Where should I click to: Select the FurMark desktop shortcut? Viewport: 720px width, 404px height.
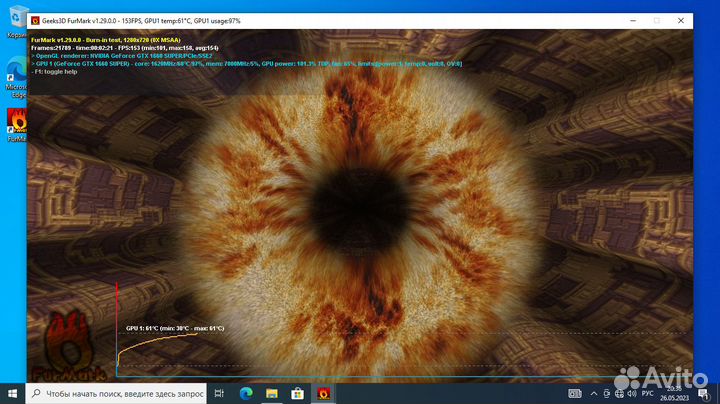click(x=17, y=125)
